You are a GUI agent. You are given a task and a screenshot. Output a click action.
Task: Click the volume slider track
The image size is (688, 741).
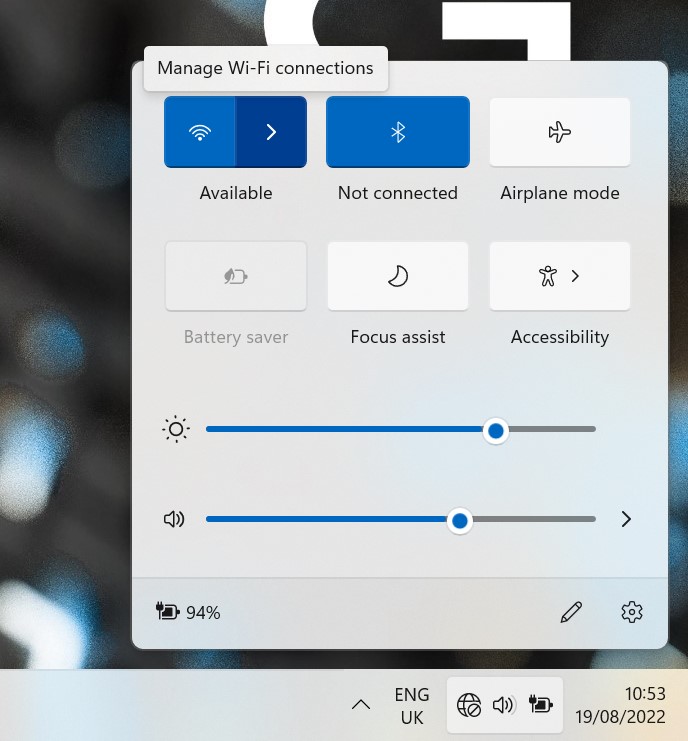click(x=401, y=519)
